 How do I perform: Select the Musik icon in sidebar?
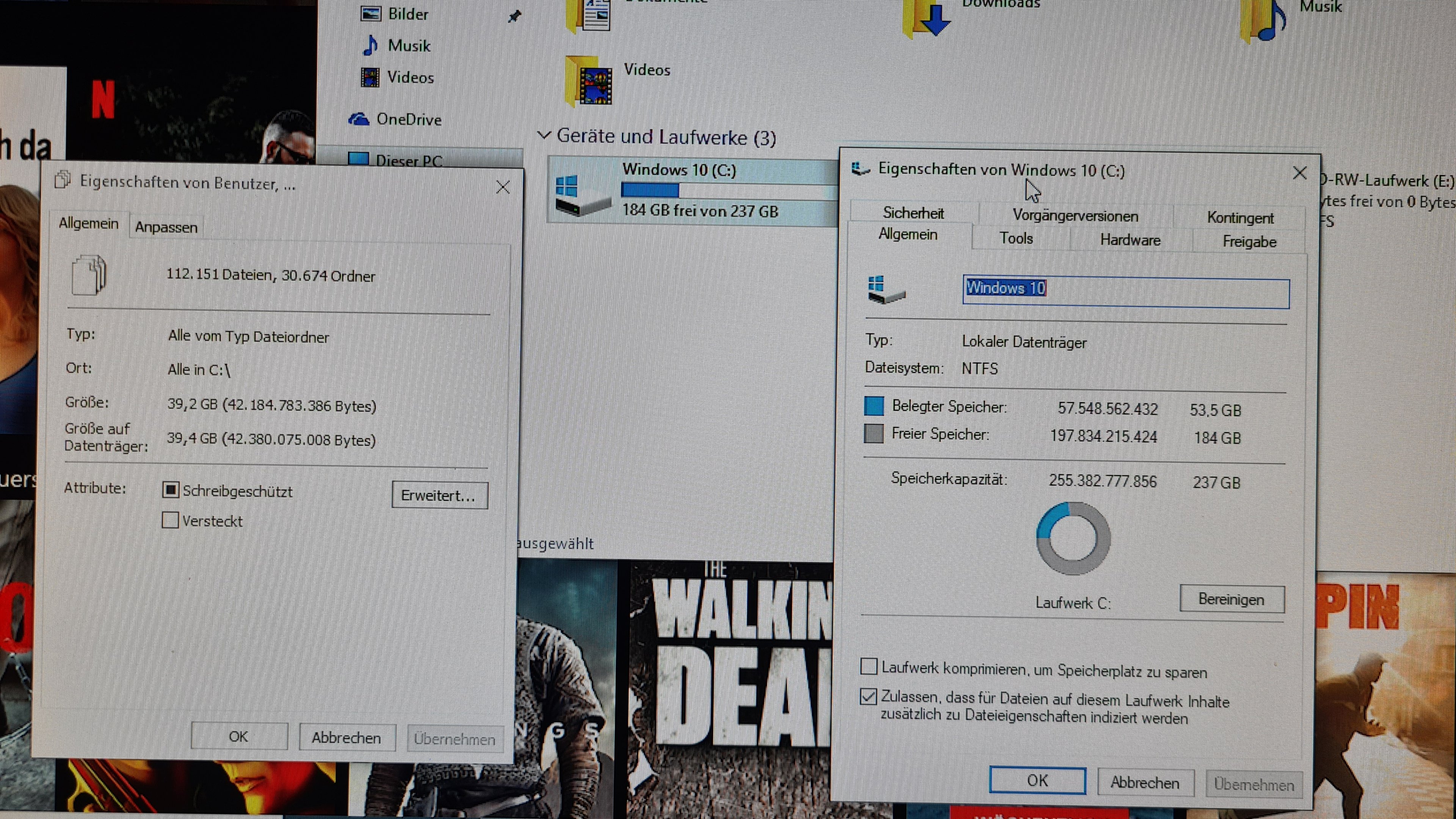click(x=371, y=45)
